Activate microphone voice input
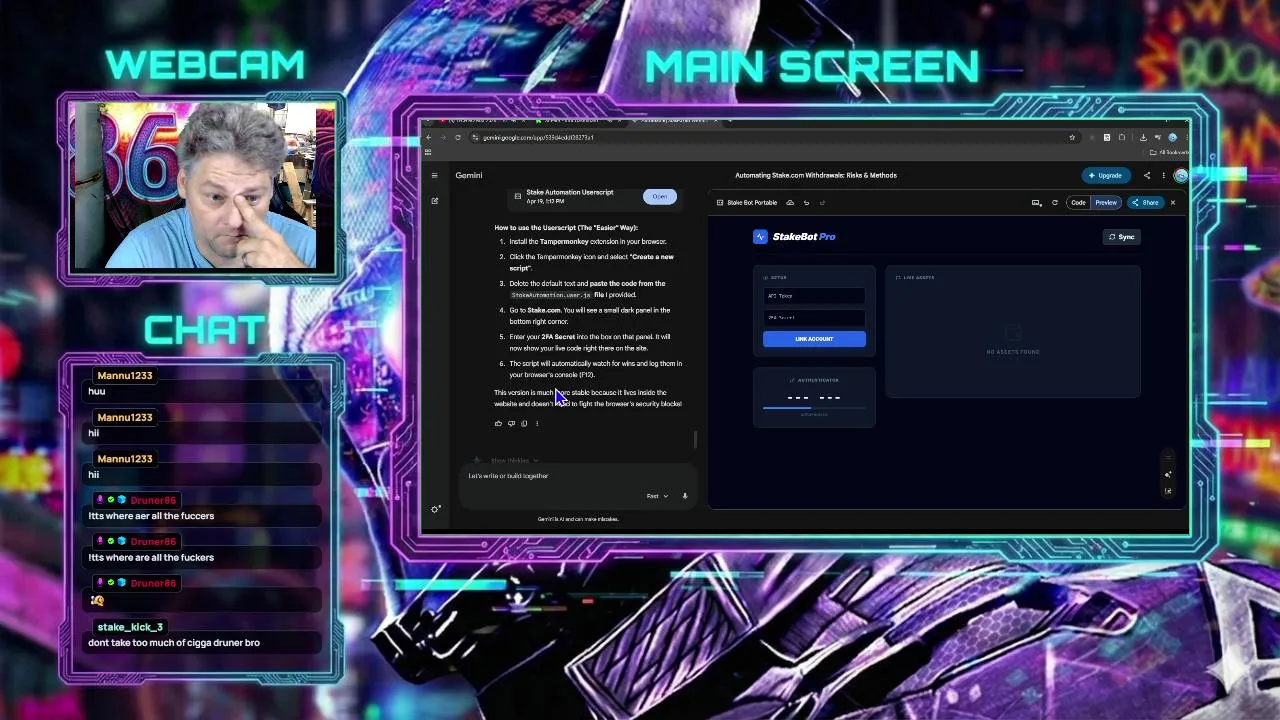 685,496
